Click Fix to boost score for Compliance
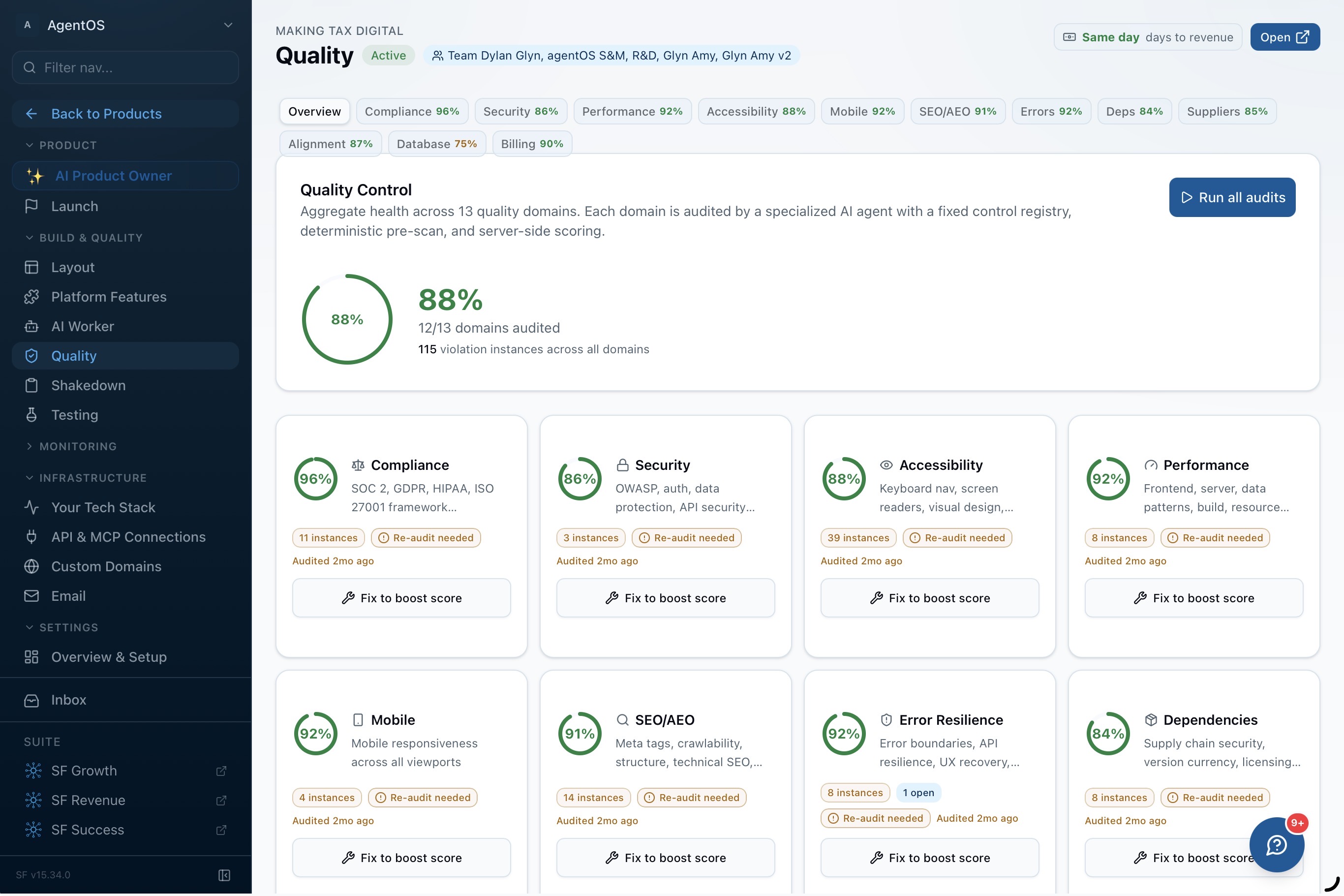Image resolution: width=1344 pixels, height=896 pixels. [x=401, y=598]
